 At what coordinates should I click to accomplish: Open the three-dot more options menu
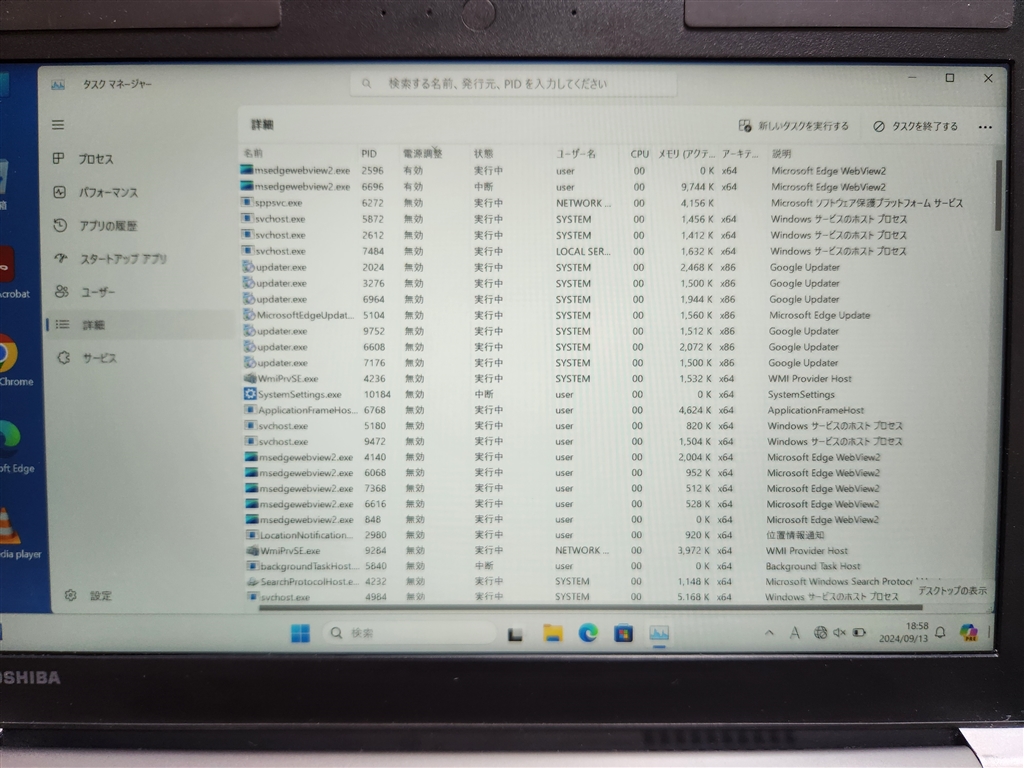click(985, 127)
